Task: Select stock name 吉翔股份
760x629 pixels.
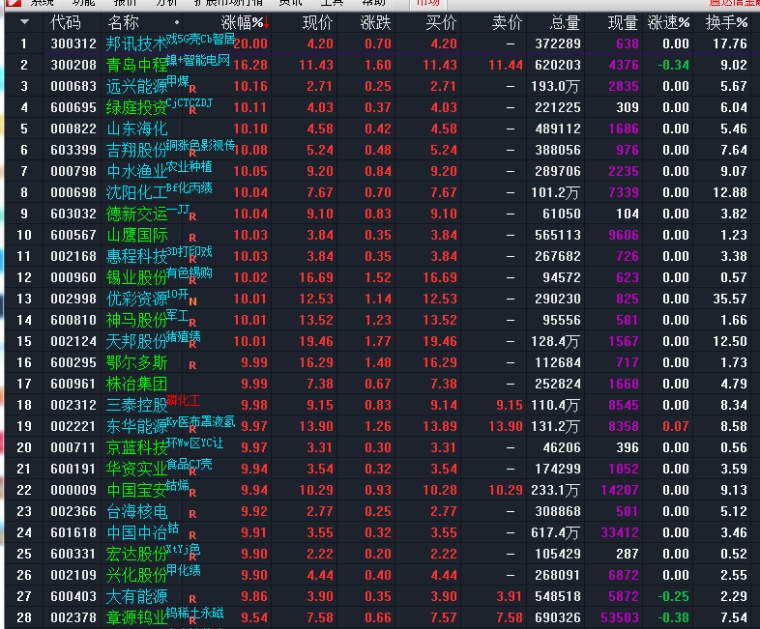Action: [137, 150]
